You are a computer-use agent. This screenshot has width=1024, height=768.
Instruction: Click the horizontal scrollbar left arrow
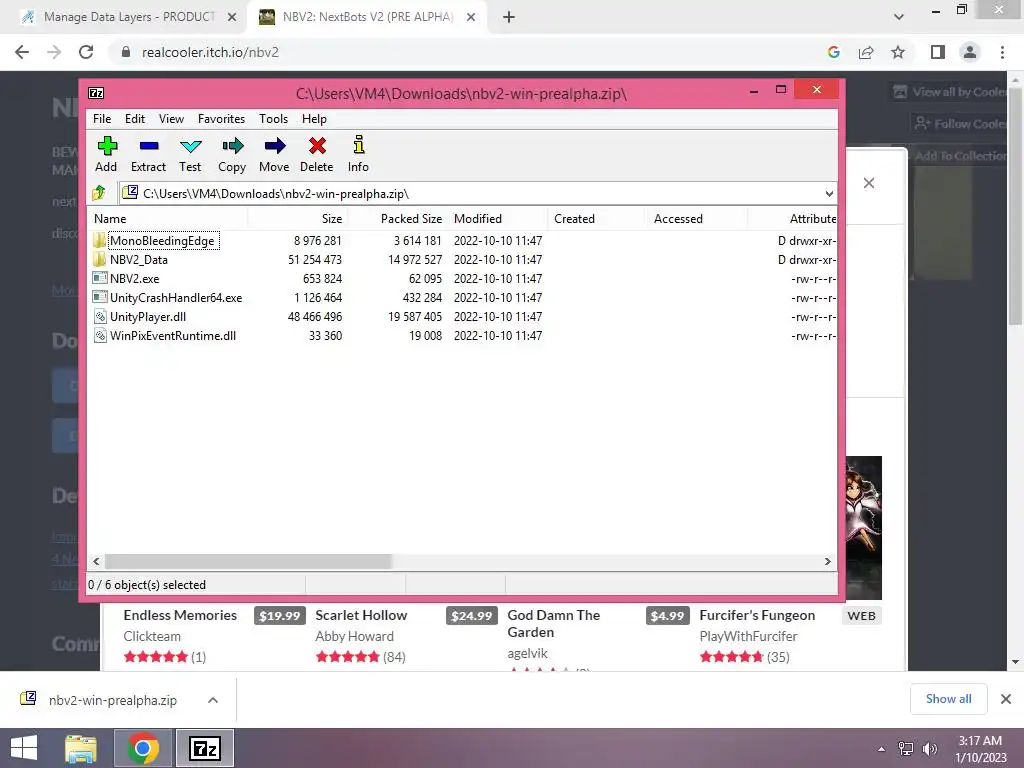[97, 561]
